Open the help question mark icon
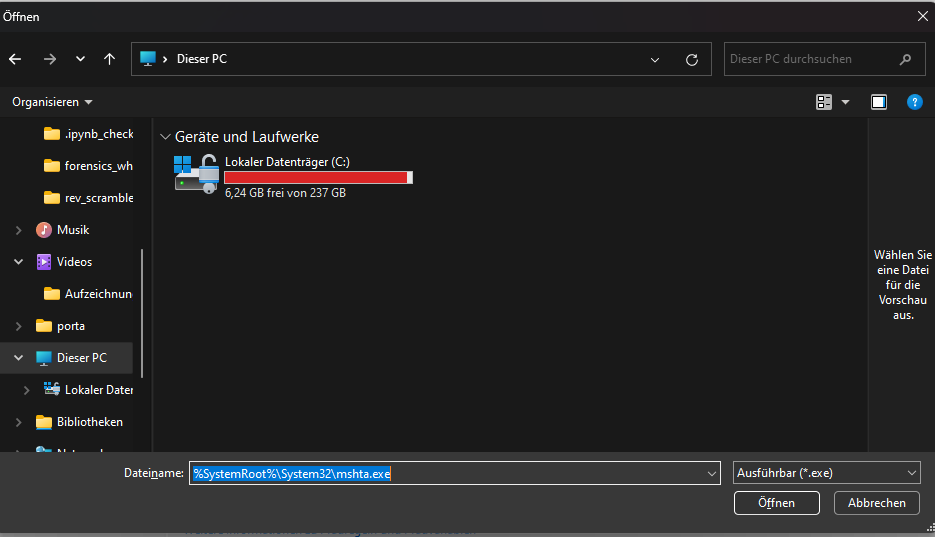 [914, 102]
